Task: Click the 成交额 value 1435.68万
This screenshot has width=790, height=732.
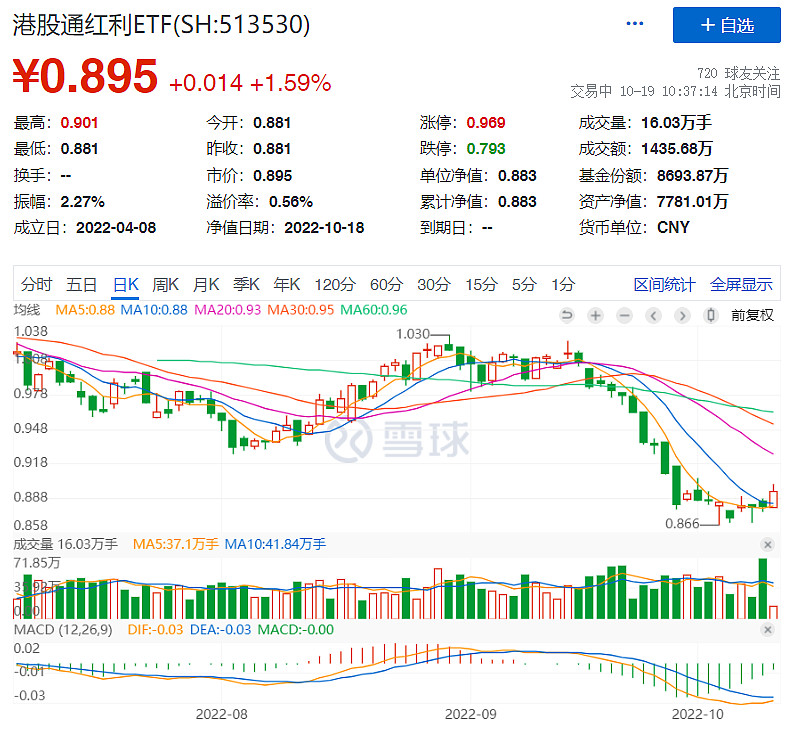Action: click(677, 149)
